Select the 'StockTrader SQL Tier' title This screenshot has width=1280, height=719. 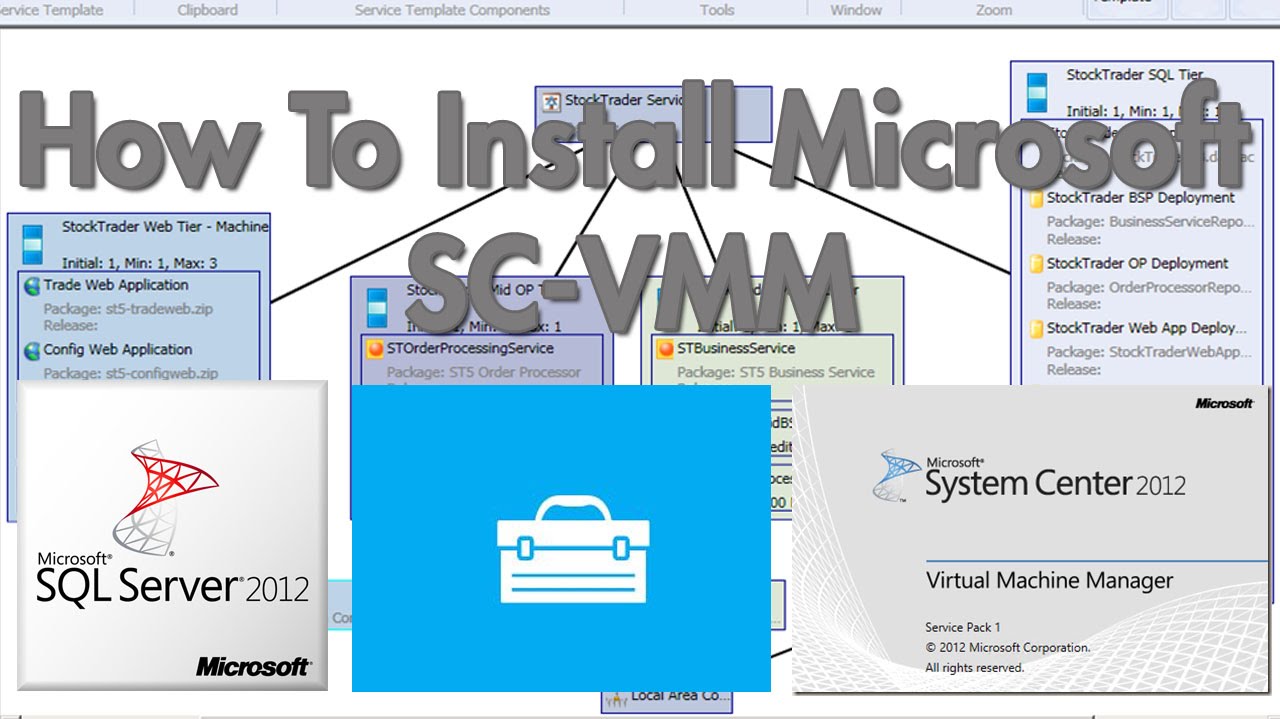1135,74
